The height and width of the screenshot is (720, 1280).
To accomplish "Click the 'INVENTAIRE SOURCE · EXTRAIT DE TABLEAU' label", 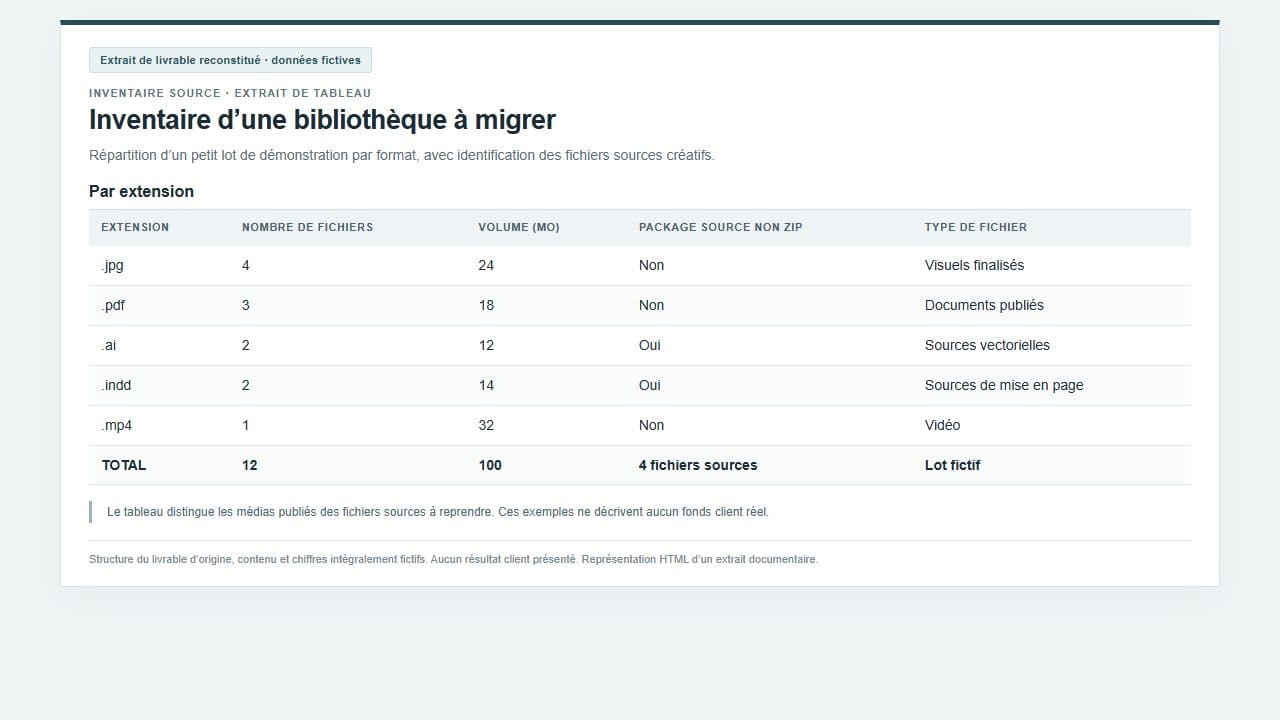I will tap(230, 93).
